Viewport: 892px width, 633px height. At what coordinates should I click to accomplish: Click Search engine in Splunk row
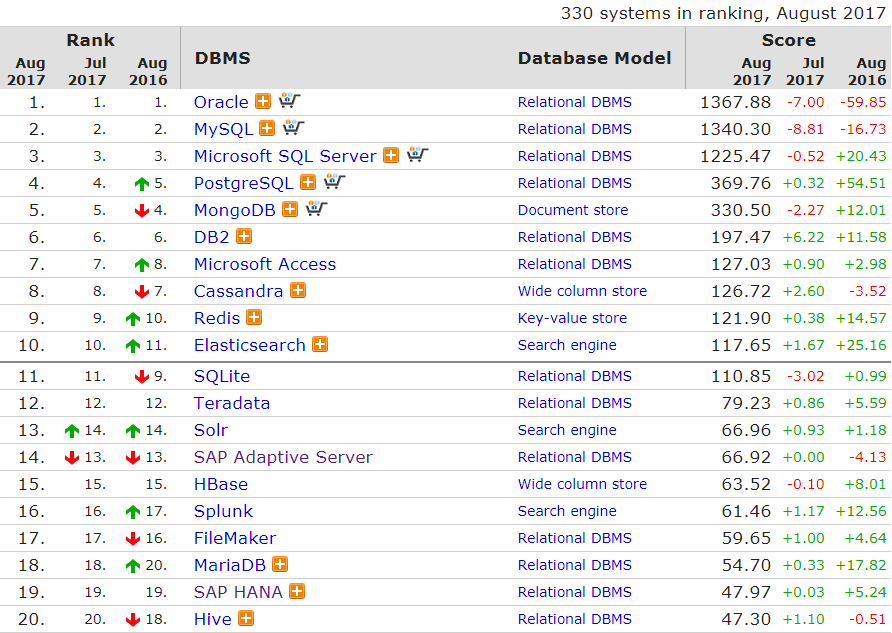[x=567, y=511]
